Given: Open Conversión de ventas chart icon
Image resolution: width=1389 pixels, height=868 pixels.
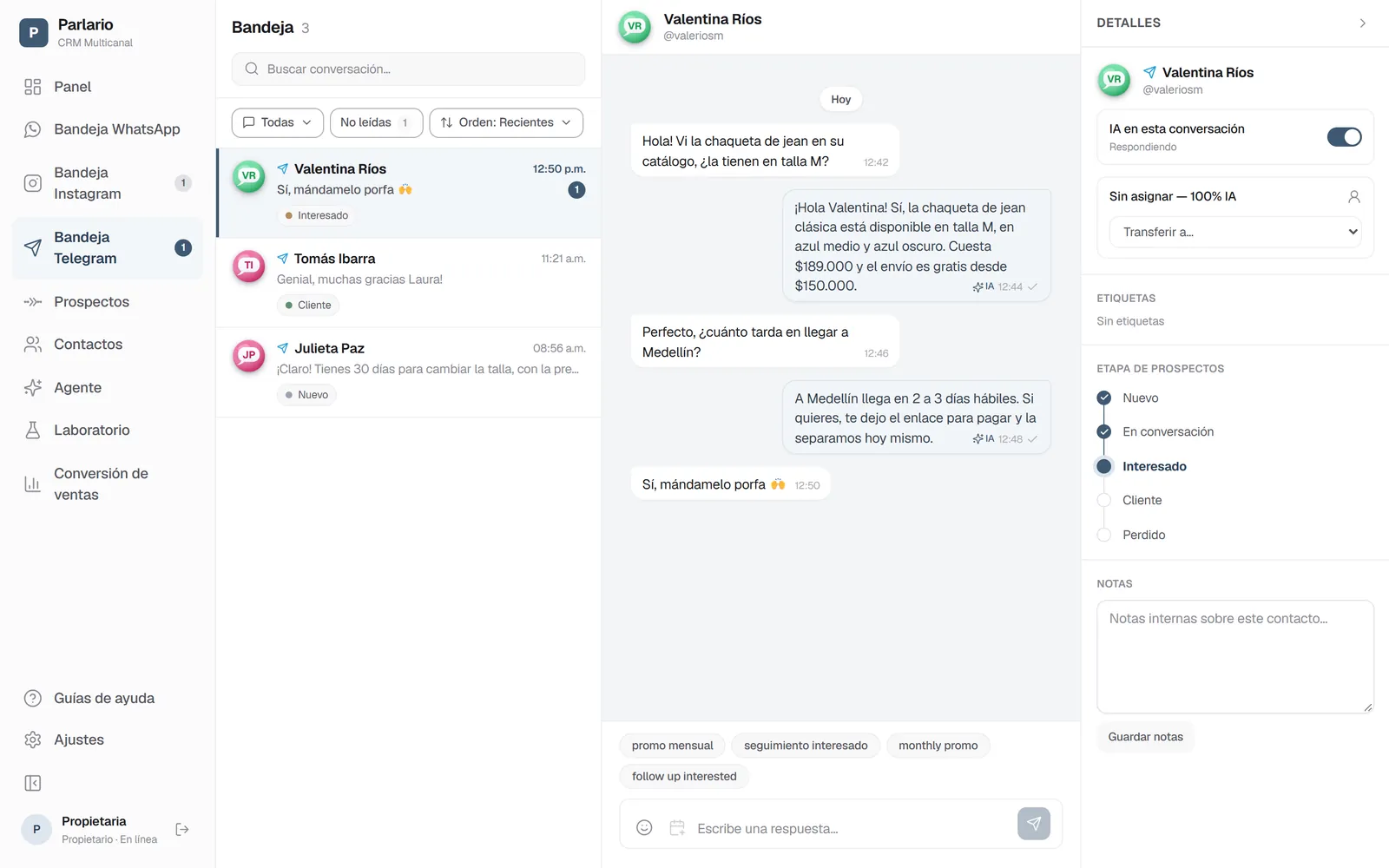Looking at the screenshot, I should [33, 484].
